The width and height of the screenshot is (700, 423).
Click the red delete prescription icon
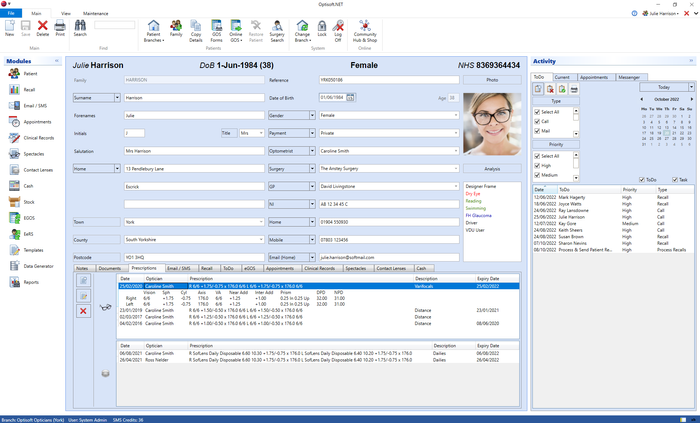click(83, 311)
